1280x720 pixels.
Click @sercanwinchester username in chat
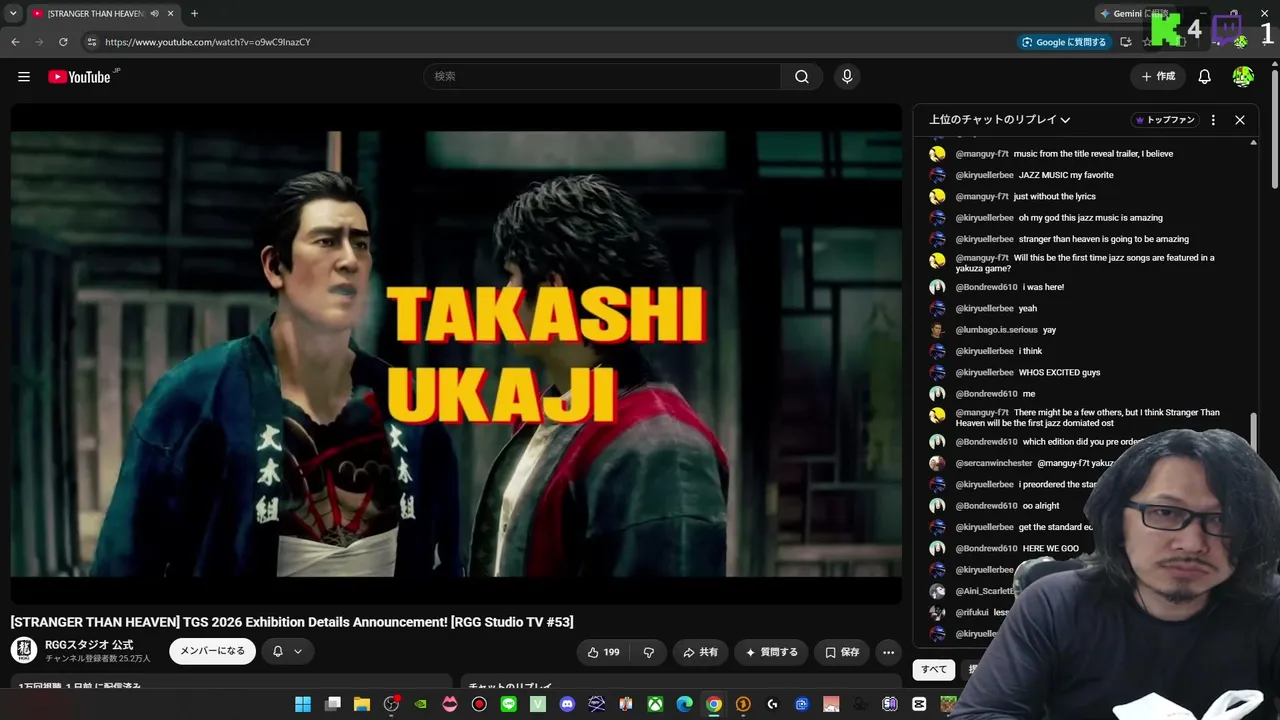point(994,464)
